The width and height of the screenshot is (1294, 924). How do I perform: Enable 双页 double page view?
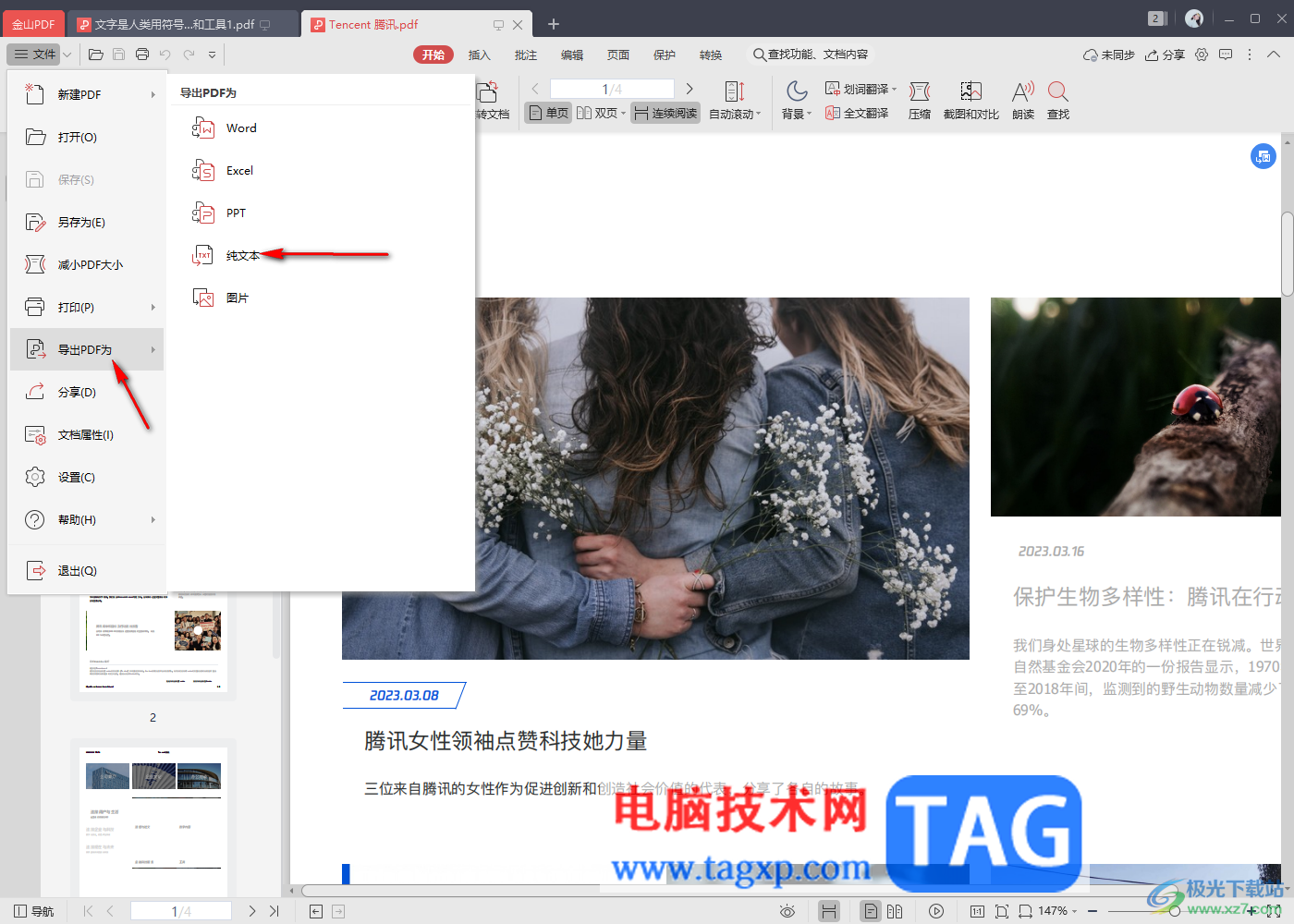pos(601,113)
